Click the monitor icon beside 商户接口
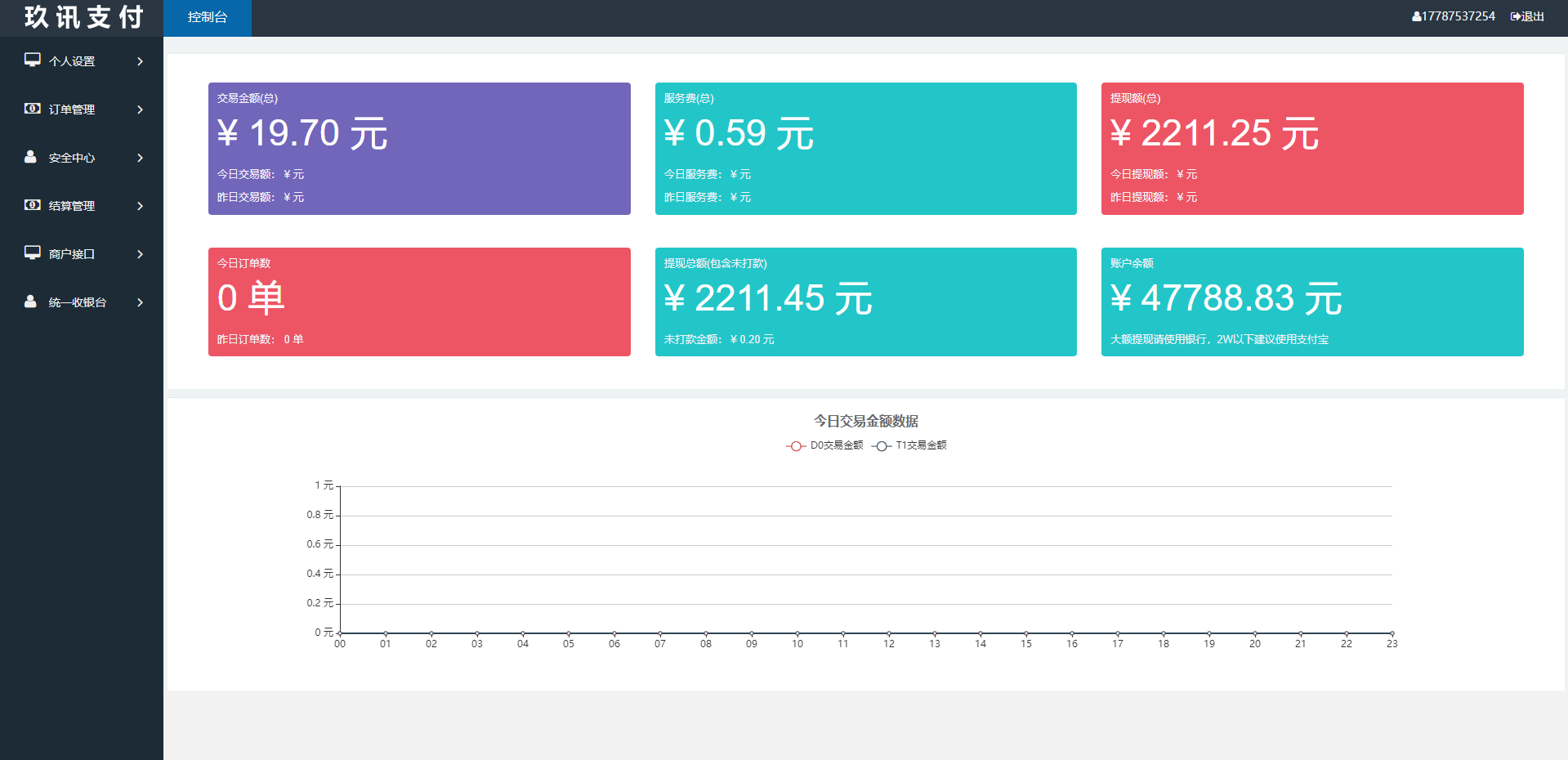 (32, 253)
